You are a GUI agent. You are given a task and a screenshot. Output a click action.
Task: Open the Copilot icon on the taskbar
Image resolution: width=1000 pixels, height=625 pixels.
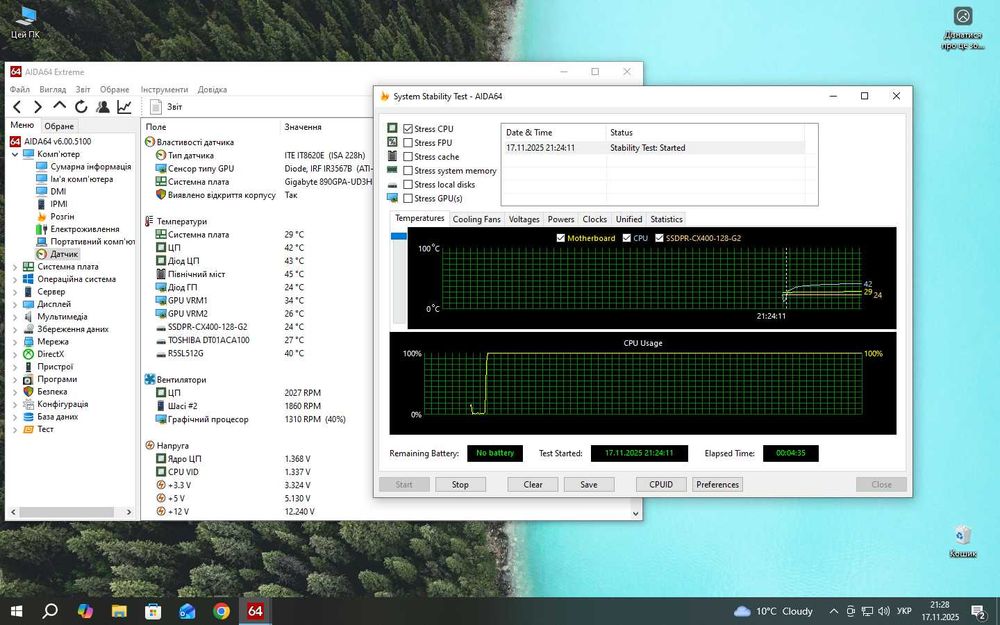85,611
